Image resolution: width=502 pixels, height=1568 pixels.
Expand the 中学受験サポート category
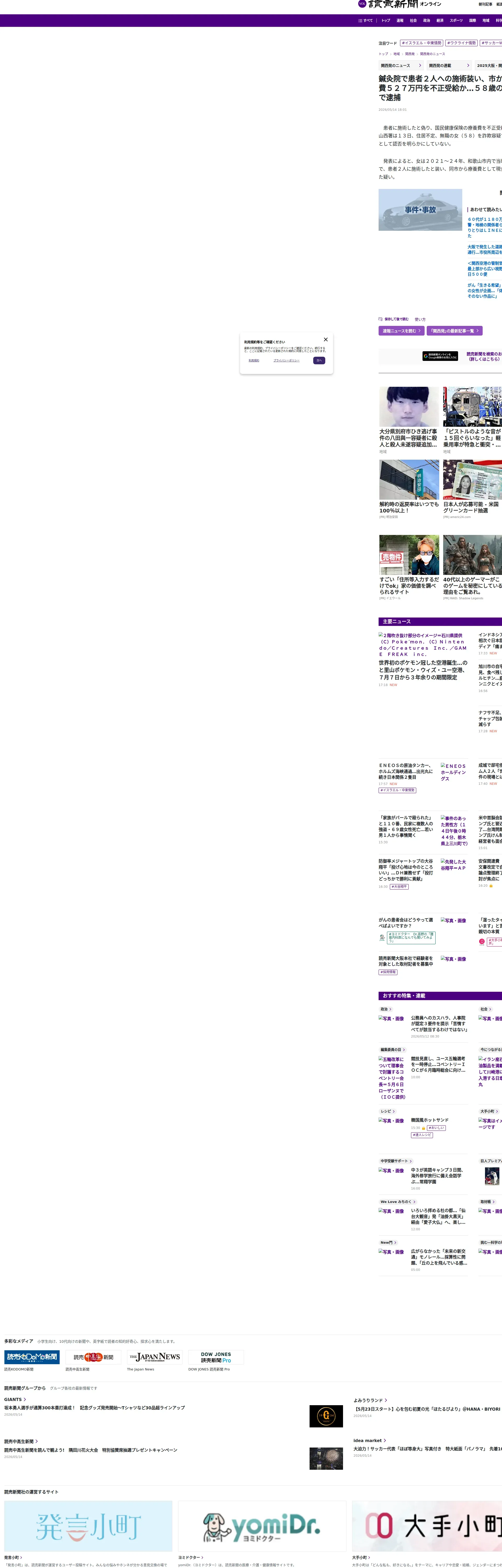point(396,1161)
